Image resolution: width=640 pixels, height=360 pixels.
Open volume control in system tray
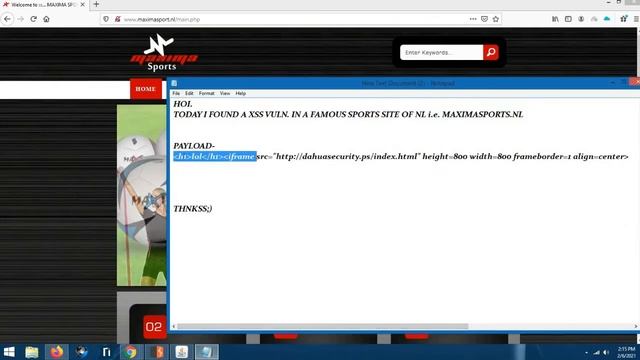(607, 353)
